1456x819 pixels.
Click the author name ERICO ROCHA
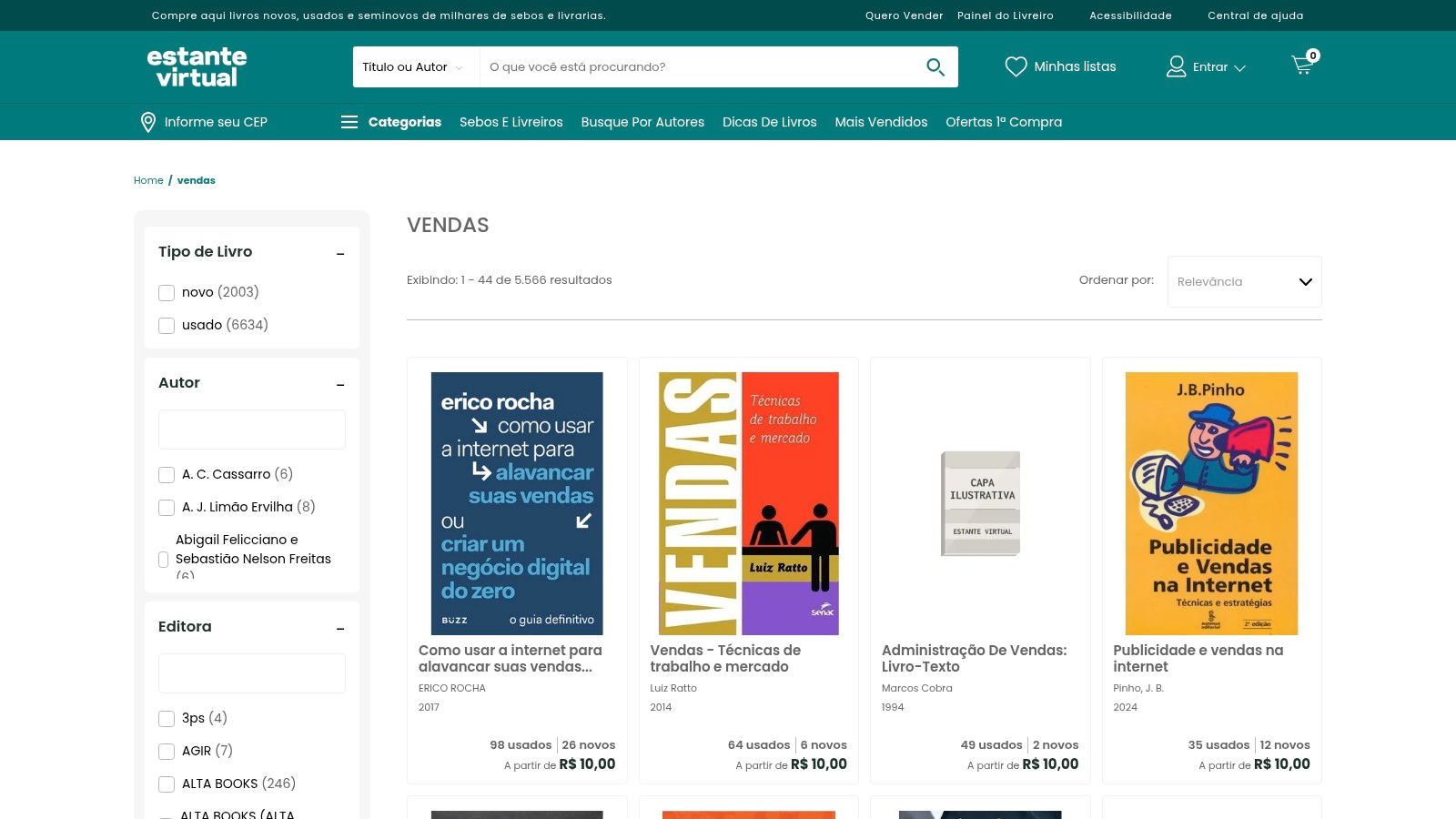click(x=452, y=688)
